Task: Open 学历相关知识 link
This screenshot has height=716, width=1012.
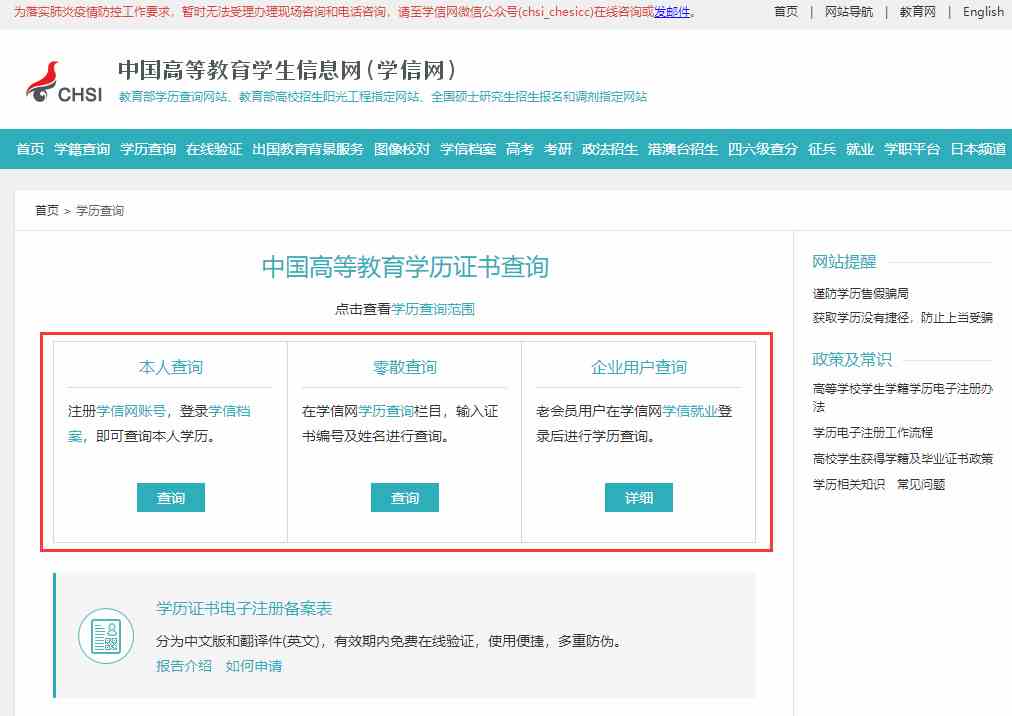Action: tap(849, 485)
